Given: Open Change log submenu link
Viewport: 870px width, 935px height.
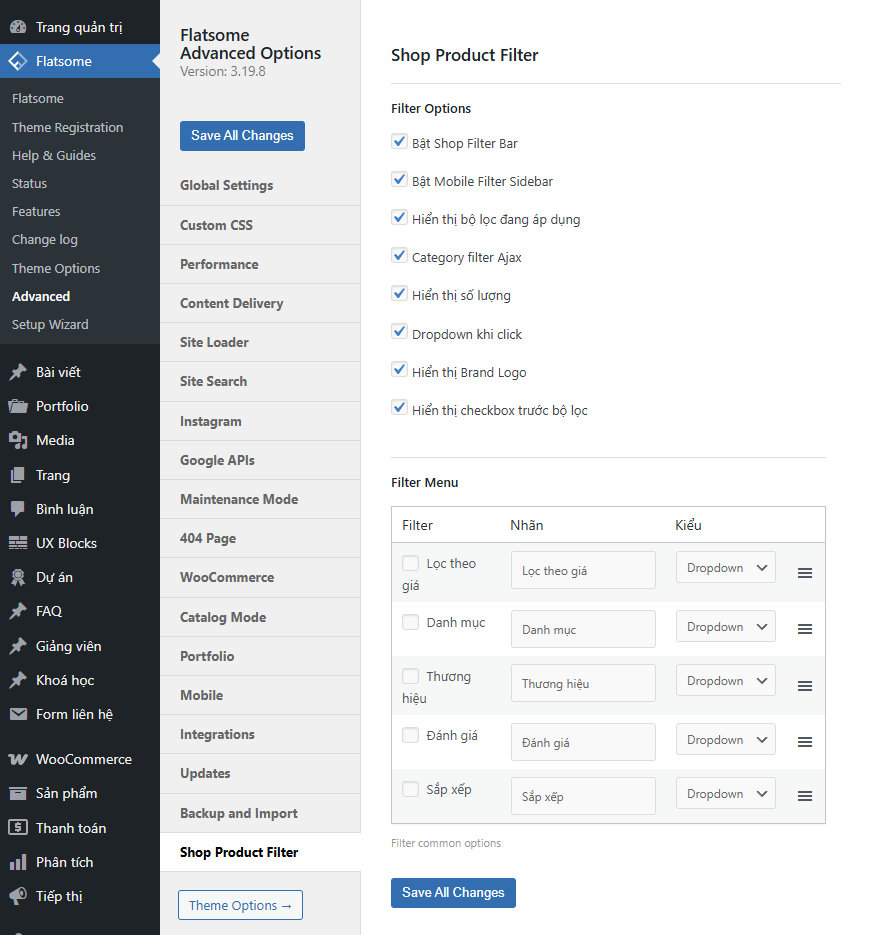Looking at the screenshot, I should point(45,240).
